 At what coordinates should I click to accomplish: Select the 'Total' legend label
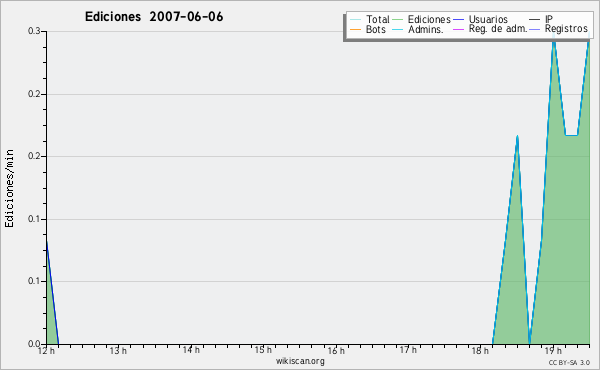tap(378, 19)
